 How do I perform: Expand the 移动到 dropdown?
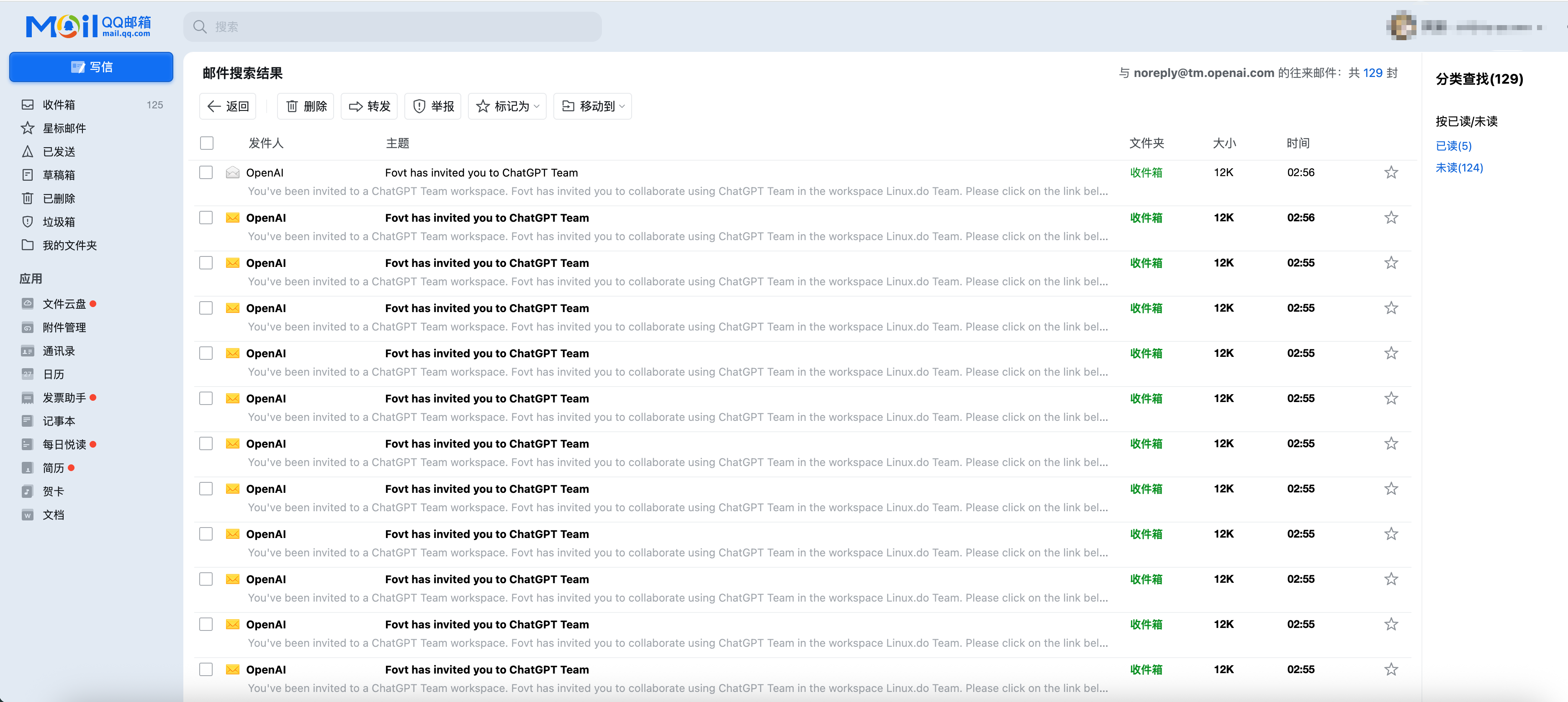(x=593, y=106)
